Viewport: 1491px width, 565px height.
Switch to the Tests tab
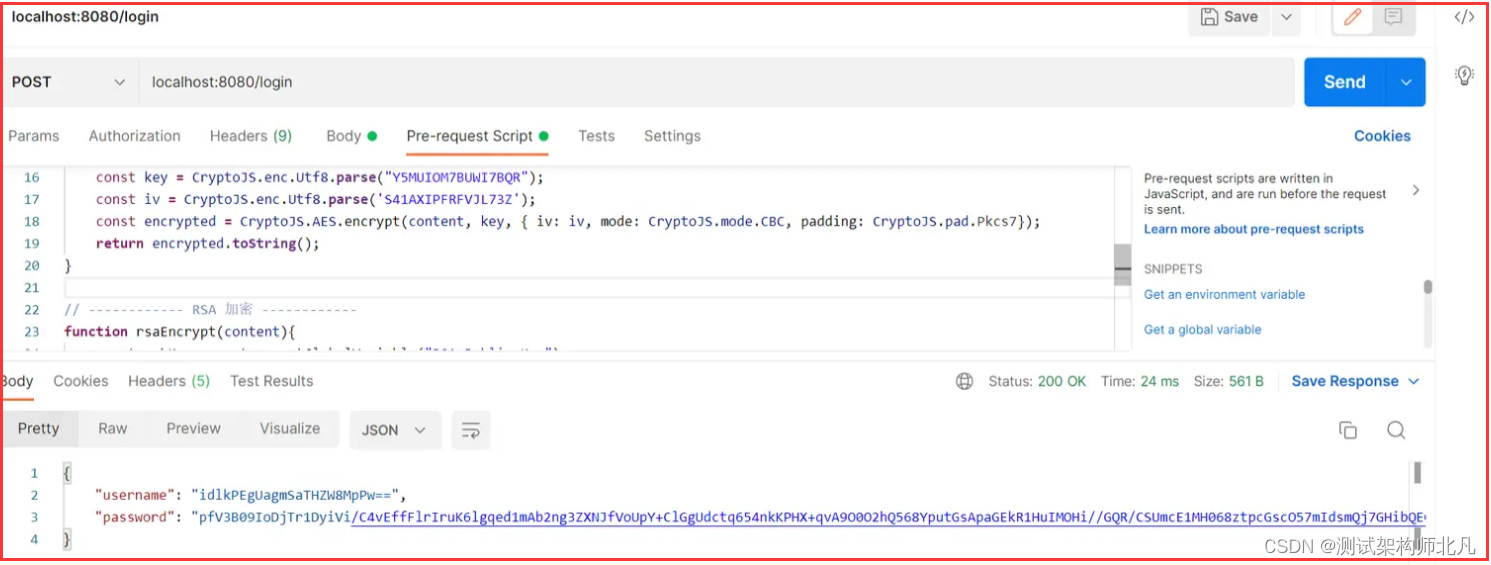coord(596,136)
